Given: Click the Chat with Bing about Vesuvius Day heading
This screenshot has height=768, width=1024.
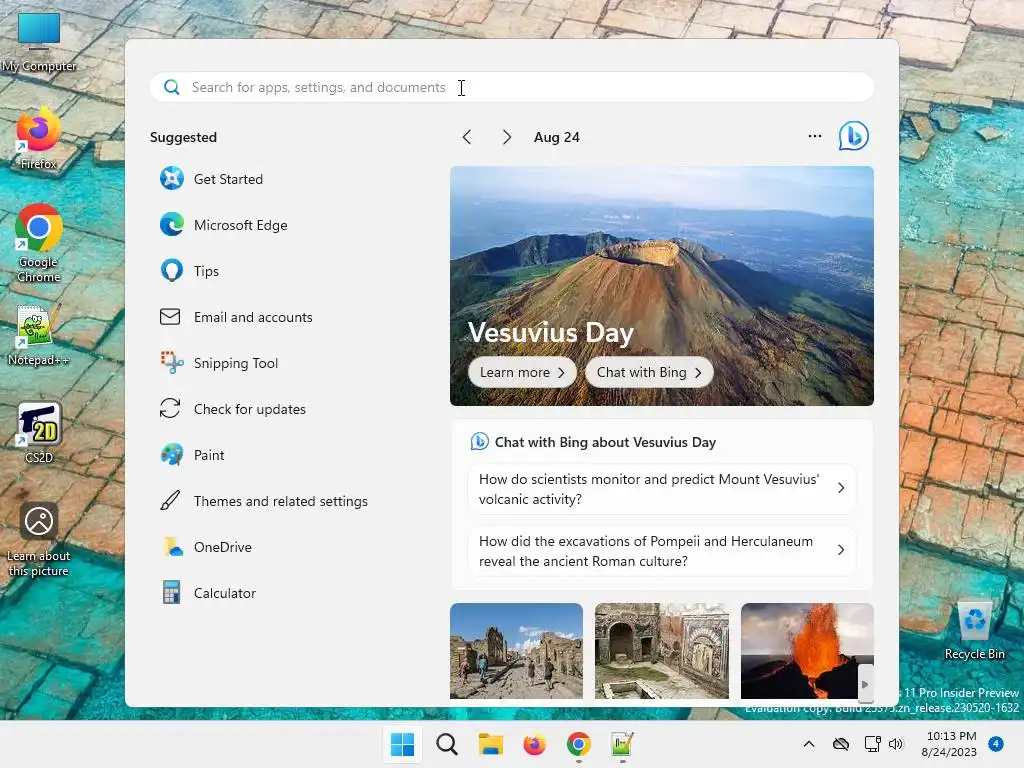Looking at the screenshot, I should 605,442.
